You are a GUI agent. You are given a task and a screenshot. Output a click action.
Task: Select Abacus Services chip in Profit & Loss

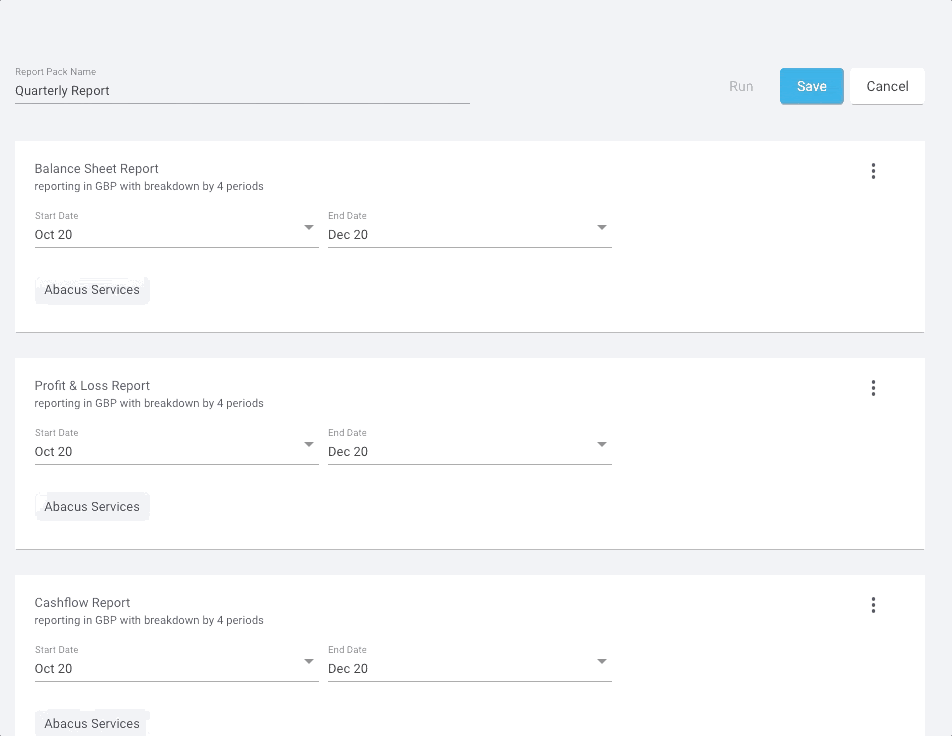(92, 506)
